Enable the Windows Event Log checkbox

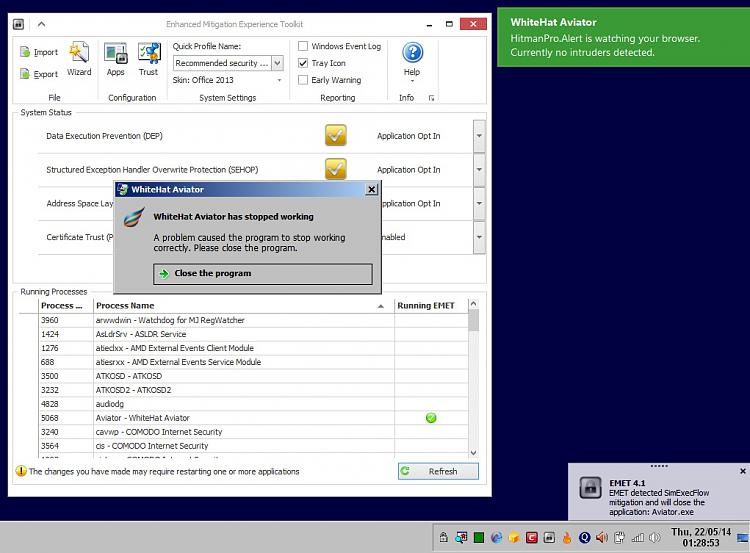303,46
